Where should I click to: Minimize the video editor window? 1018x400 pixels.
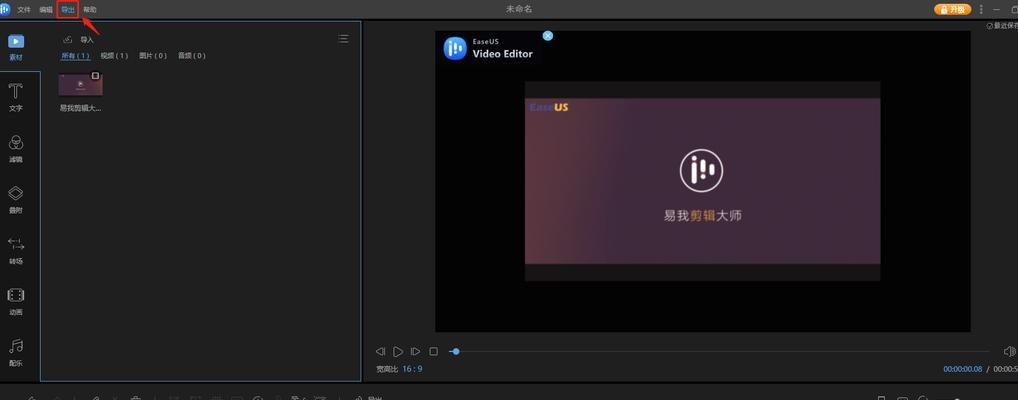pyautogui.click(x=997, y=10)
